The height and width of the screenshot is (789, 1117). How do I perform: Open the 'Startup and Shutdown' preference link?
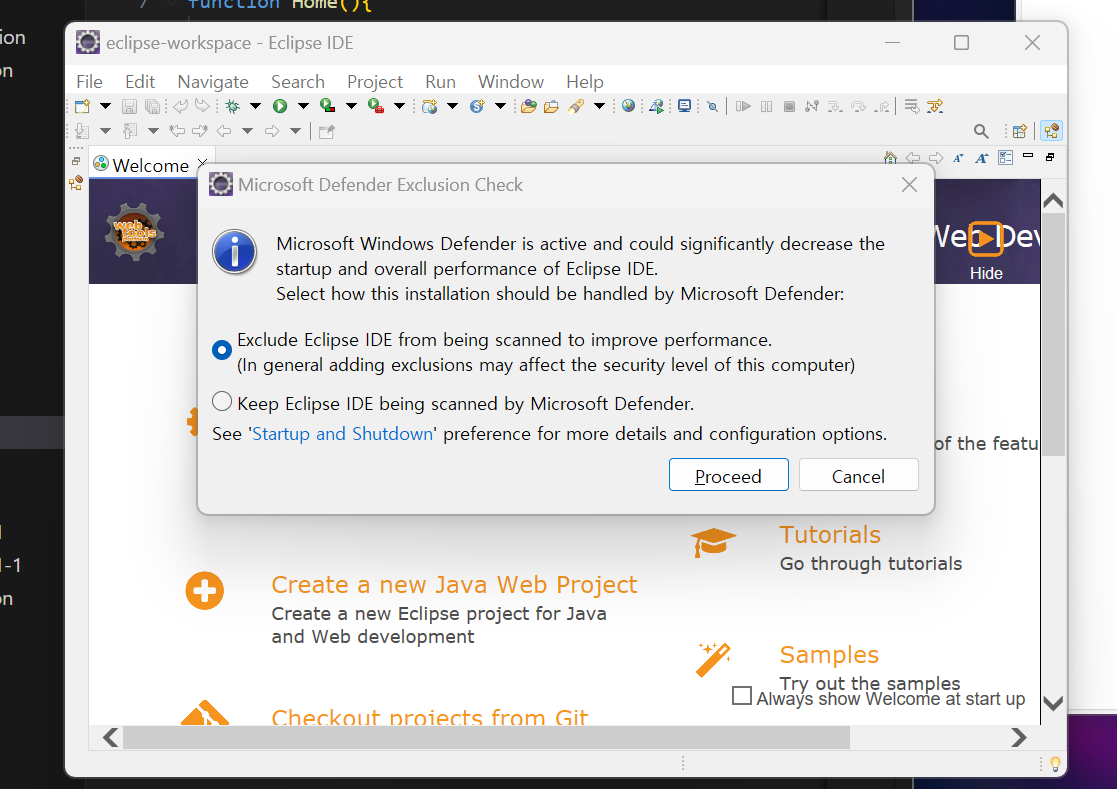coord(343,434)
